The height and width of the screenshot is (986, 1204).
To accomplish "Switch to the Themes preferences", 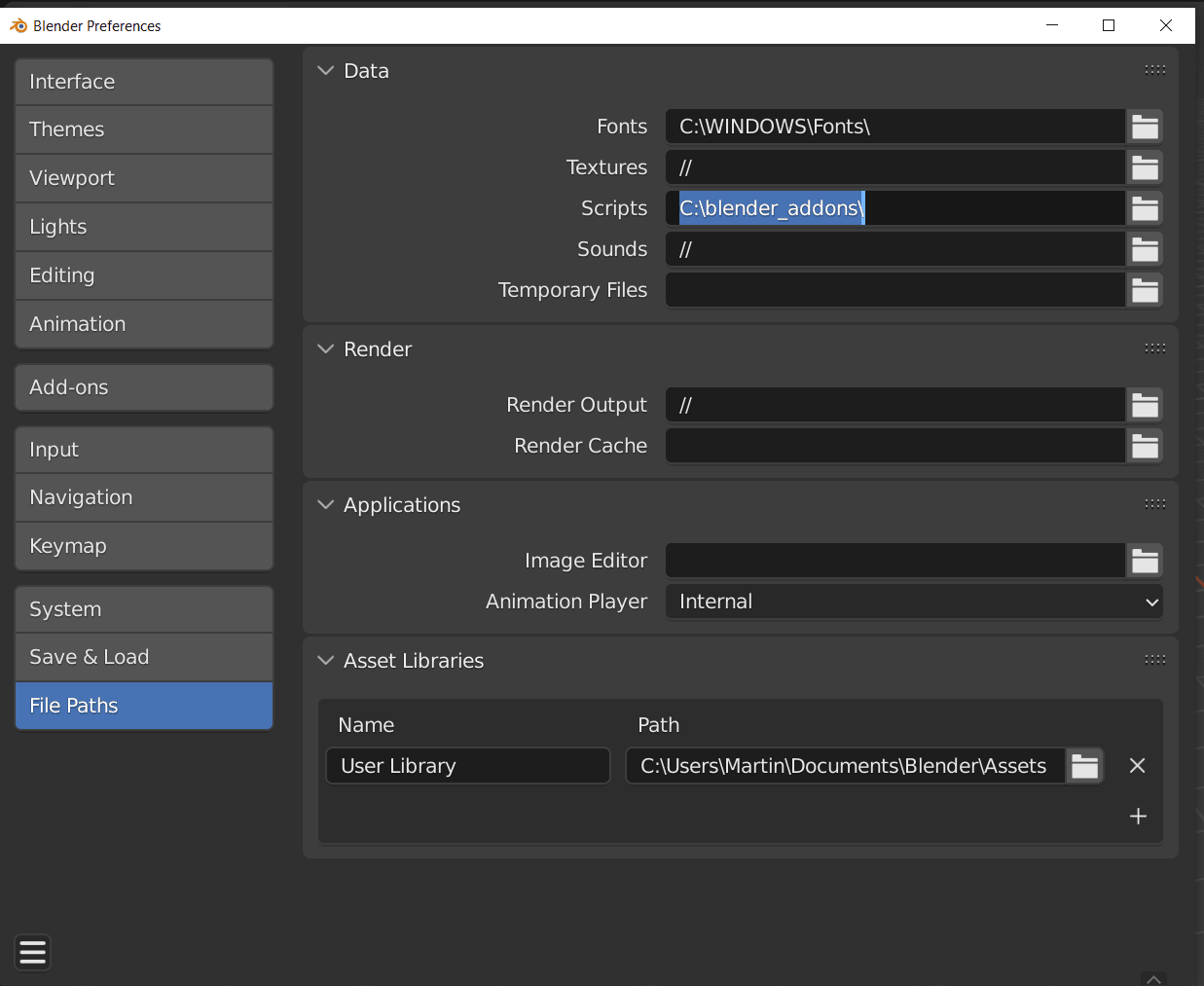I will (x=143, y=129).
